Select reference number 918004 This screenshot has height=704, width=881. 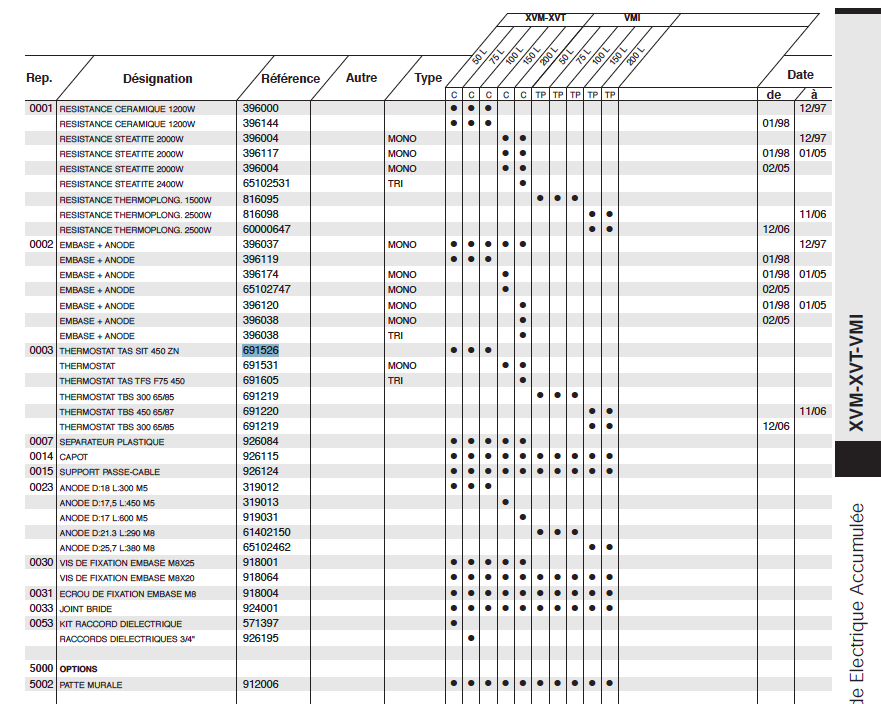click(261, 593)
